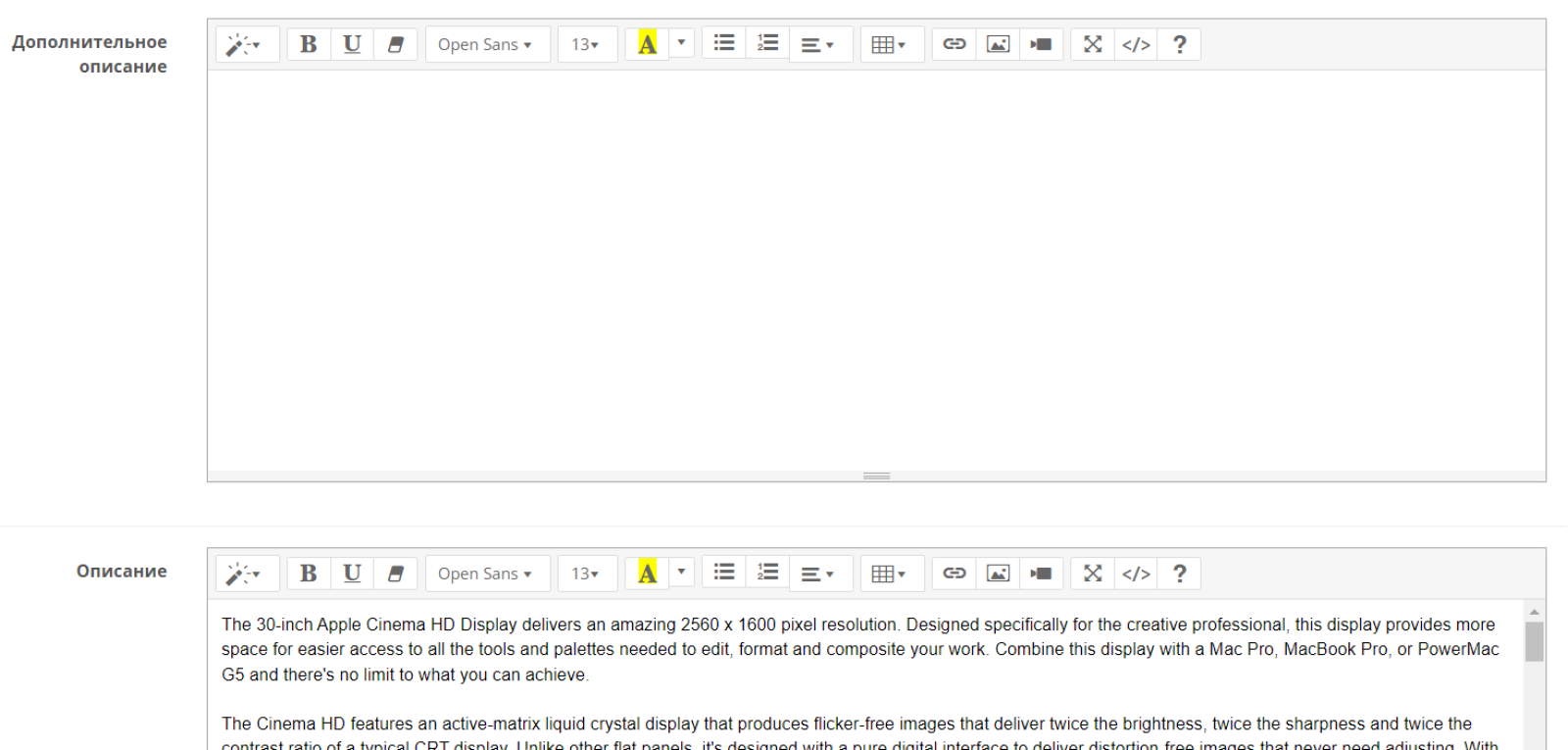The image size is (1568, 750).
Task: Open table insert dropdown in Дополнительное описание toolbar
Action: tap(892, 44)
